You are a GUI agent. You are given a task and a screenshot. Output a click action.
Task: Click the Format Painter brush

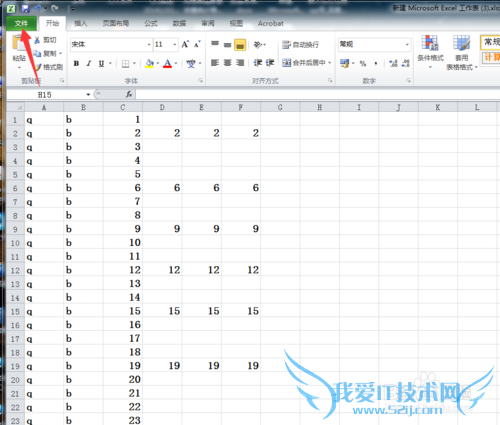click(38, 67)
